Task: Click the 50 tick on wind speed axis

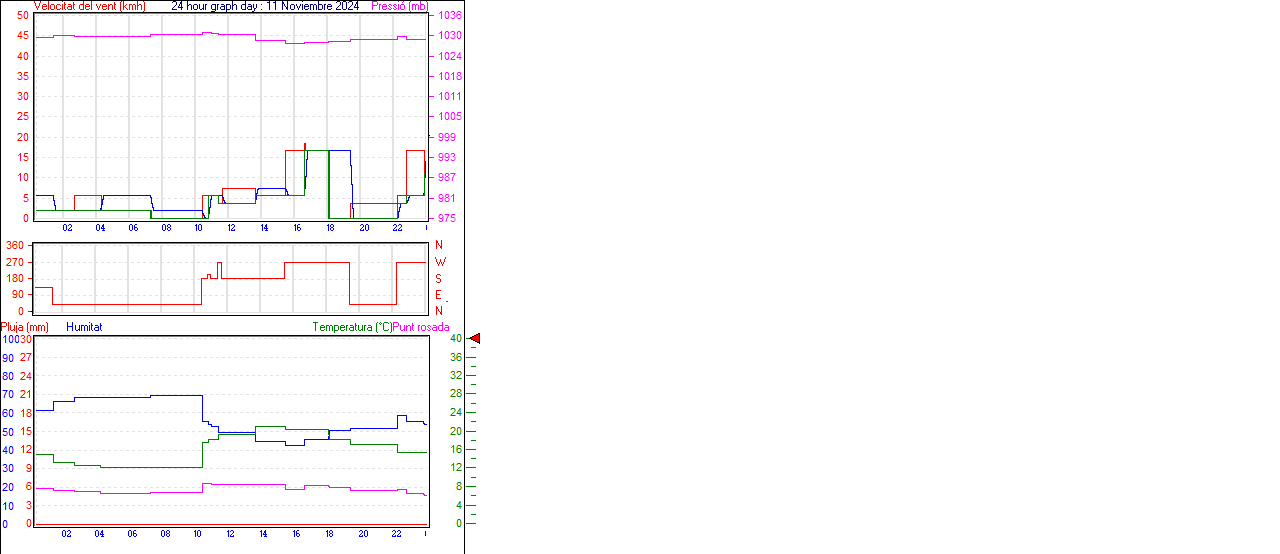Action: tap(22, 16)
